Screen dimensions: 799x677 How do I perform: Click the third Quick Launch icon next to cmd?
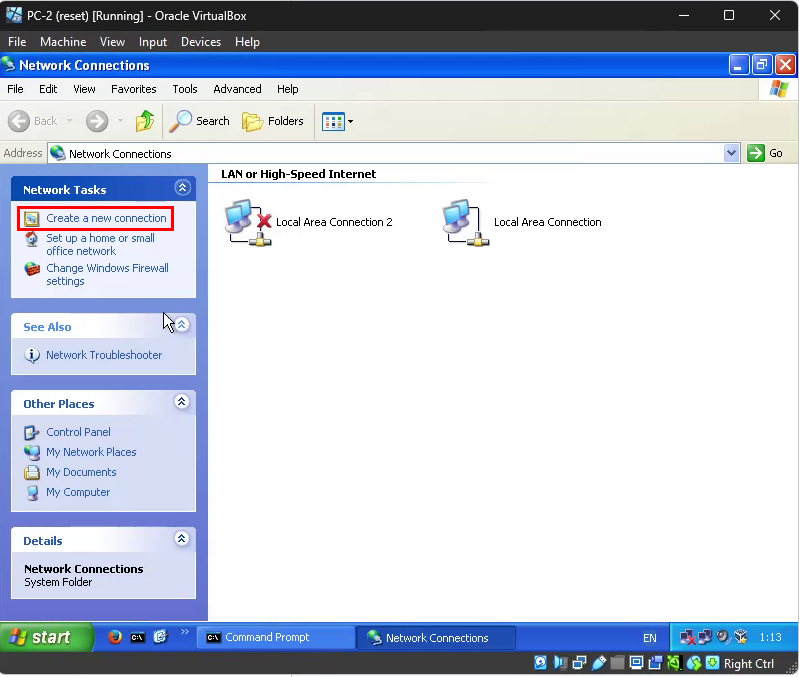161,637
